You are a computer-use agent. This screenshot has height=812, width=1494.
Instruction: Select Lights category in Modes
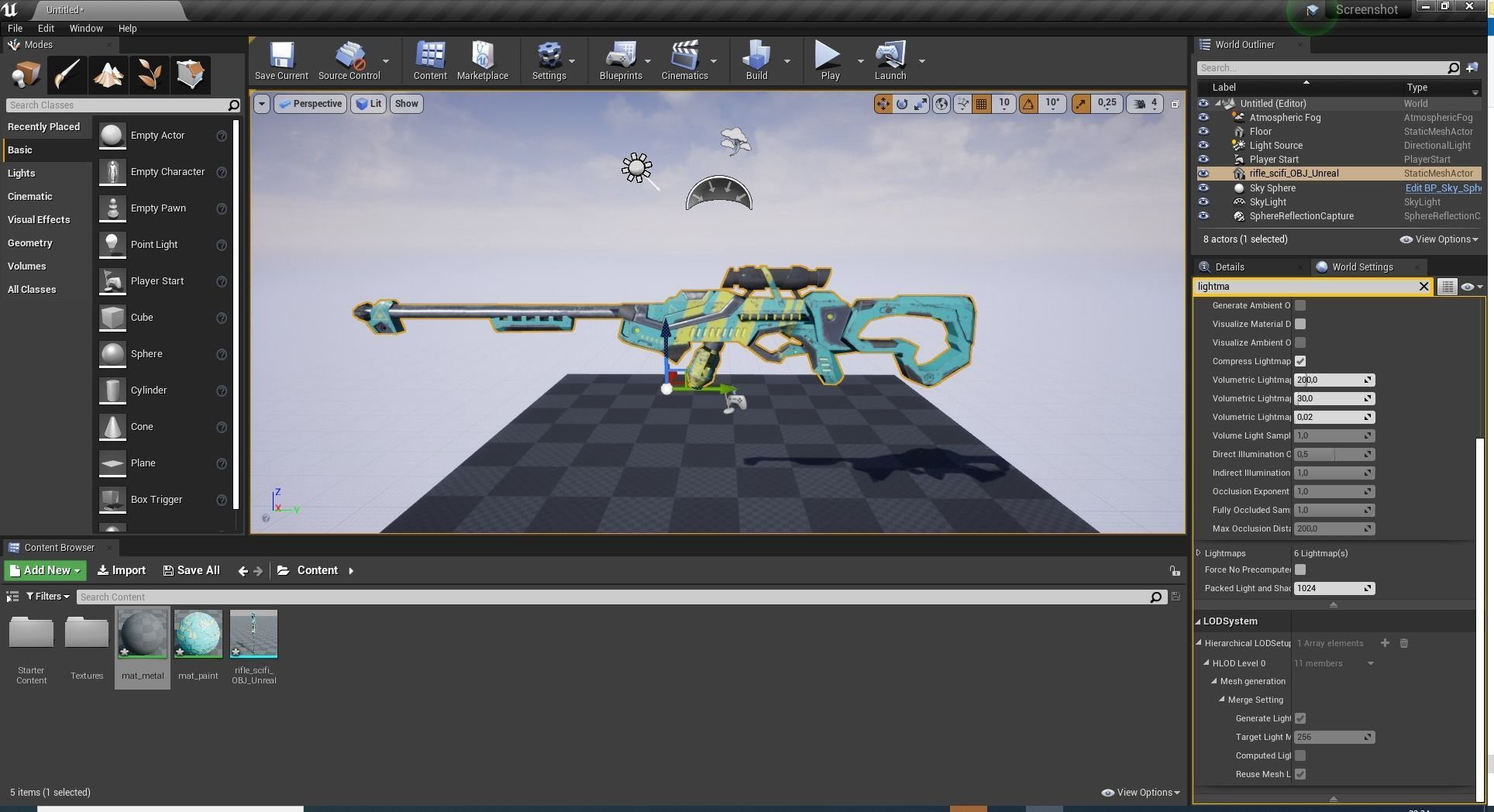46,174
